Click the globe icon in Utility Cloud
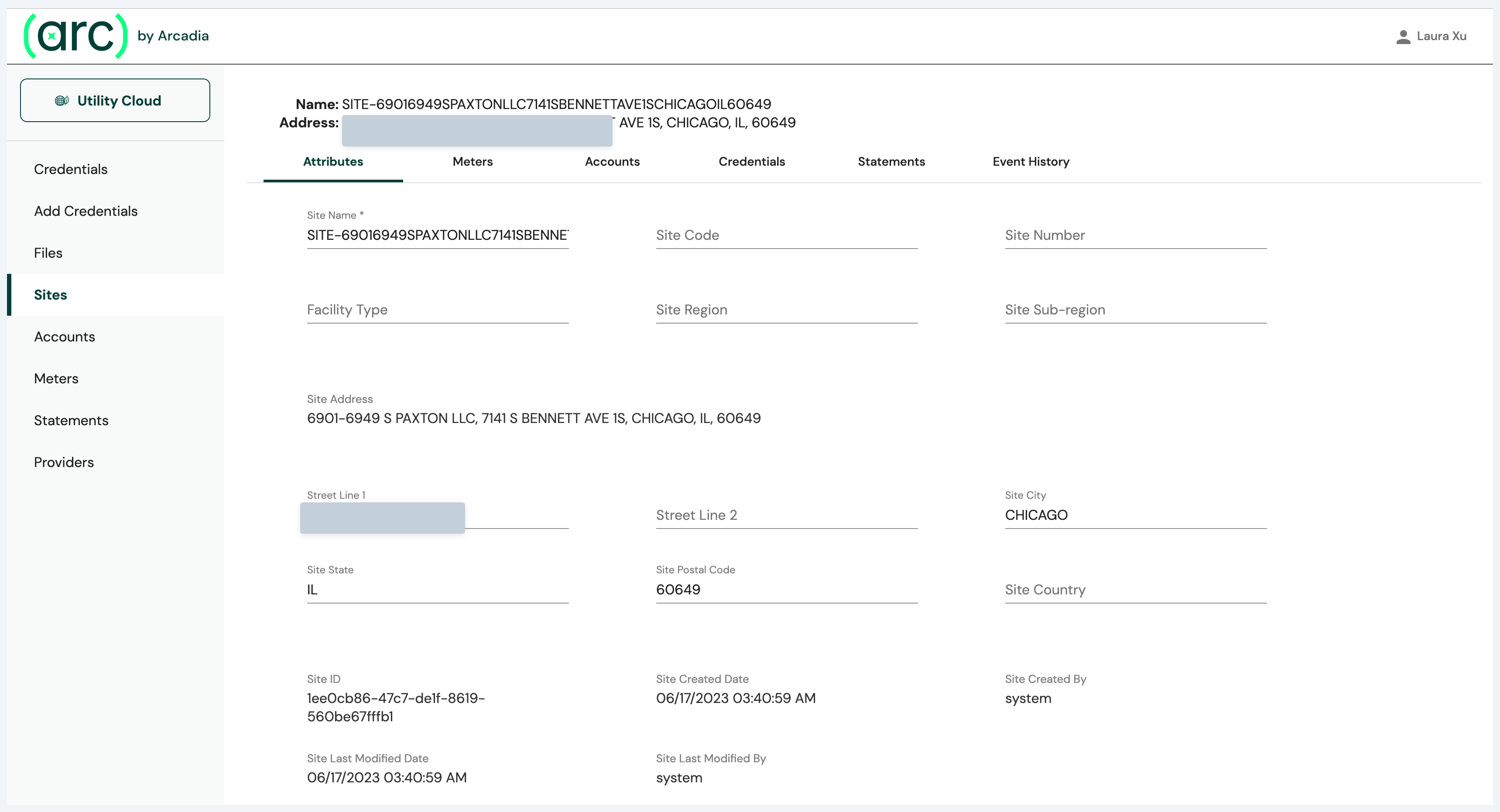Viewport: 1500px width, 812px height. click(x=62, y=101)
